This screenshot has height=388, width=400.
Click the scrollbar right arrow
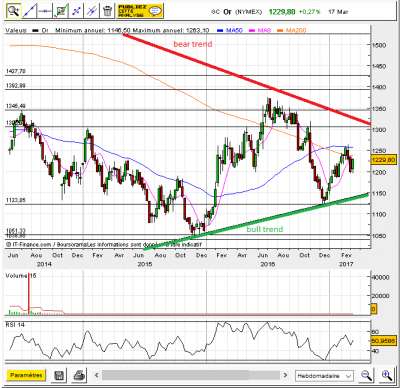click(285, 375)
